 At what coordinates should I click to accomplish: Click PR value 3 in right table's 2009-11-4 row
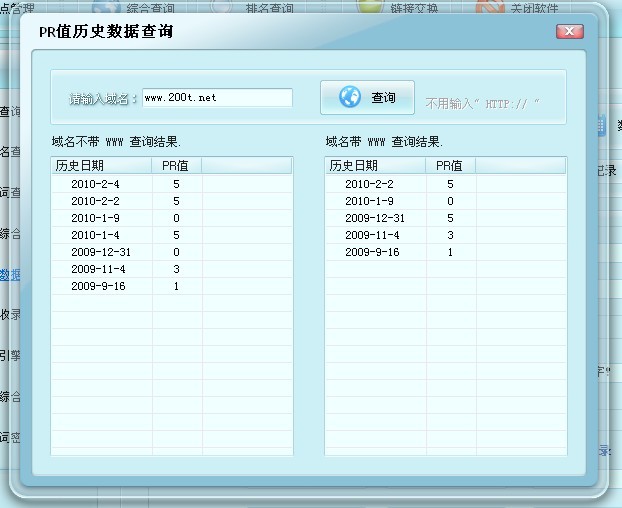pos(450,235)
